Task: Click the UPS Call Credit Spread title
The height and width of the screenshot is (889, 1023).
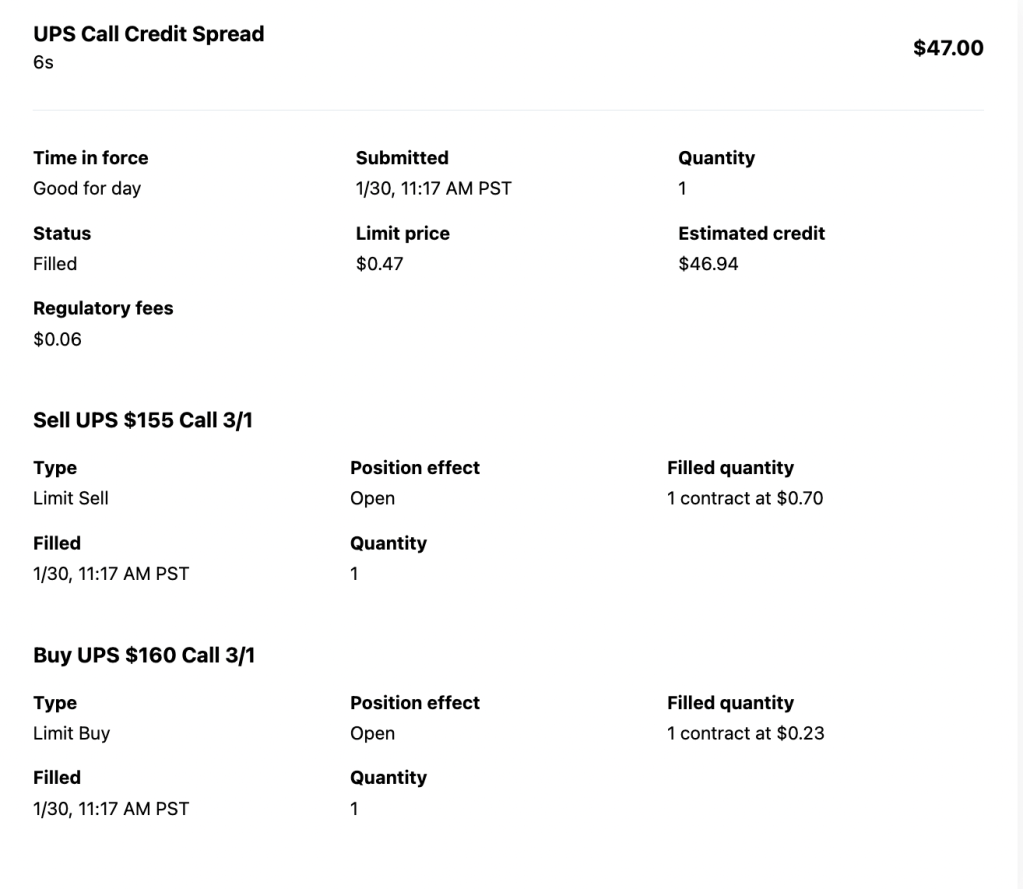Action: [x=149, y=34]
